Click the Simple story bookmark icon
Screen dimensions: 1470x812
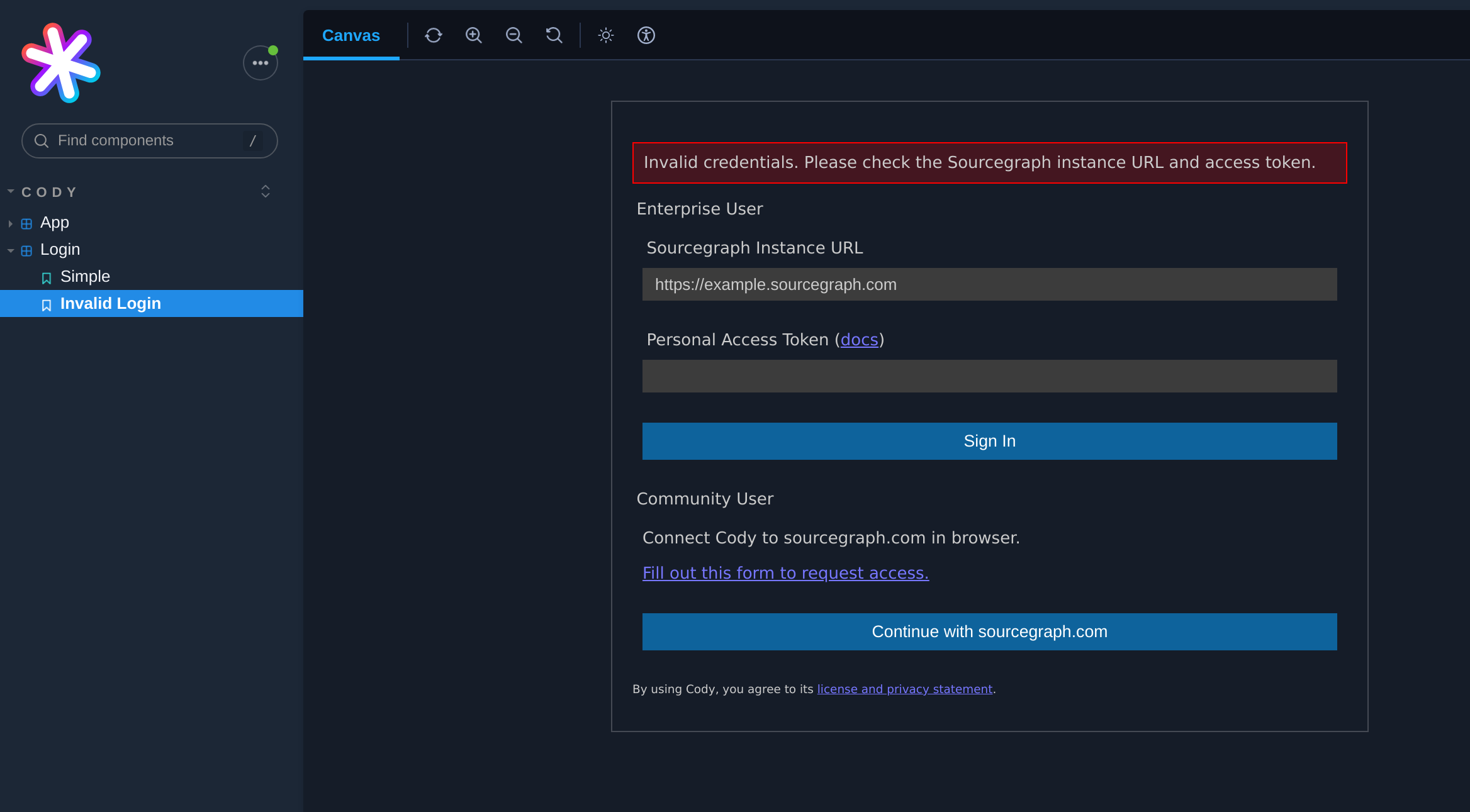[47, 278]
